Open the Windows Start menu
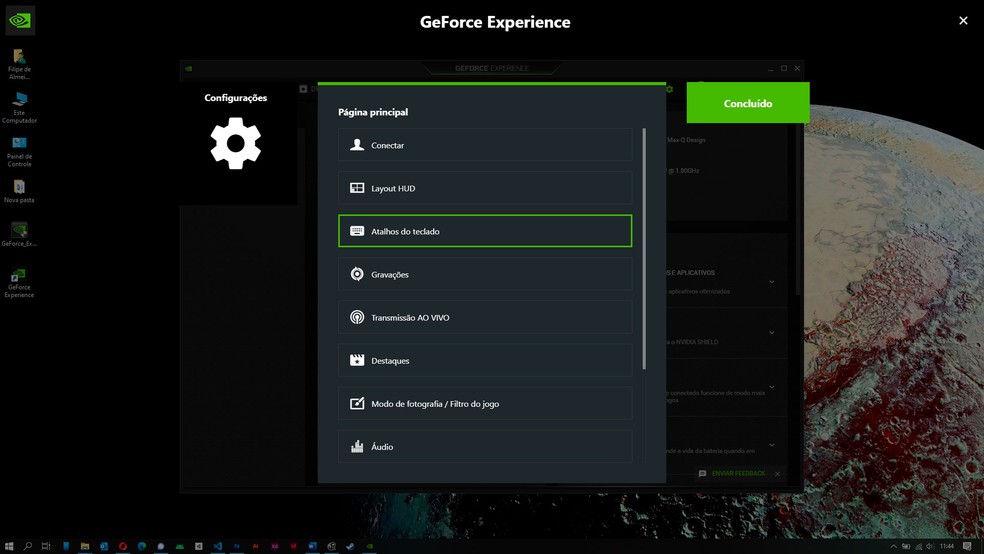This screenshot has height=554, width=984. pyautogui.click(x=9, y=546)
